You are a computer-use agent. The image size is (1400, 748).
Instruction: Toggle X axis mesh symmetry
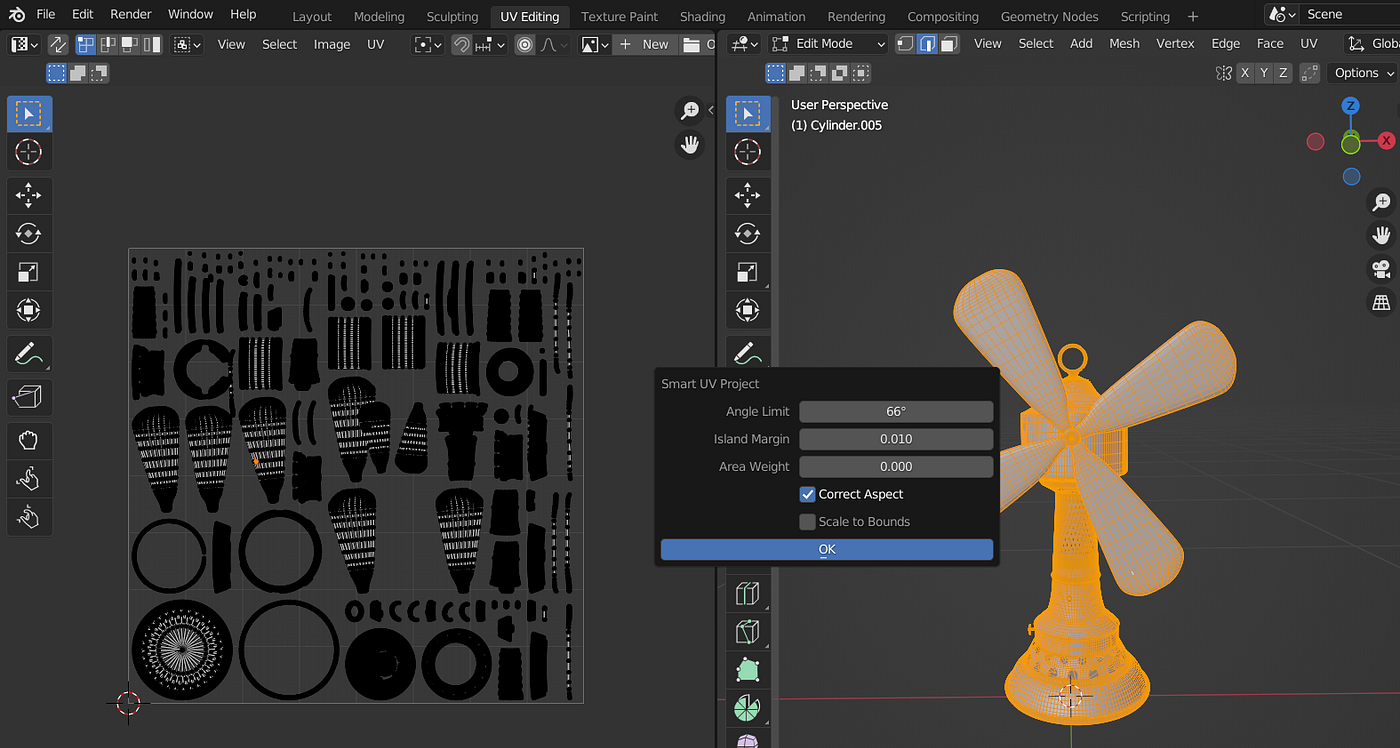click(x=1245, y=73)
